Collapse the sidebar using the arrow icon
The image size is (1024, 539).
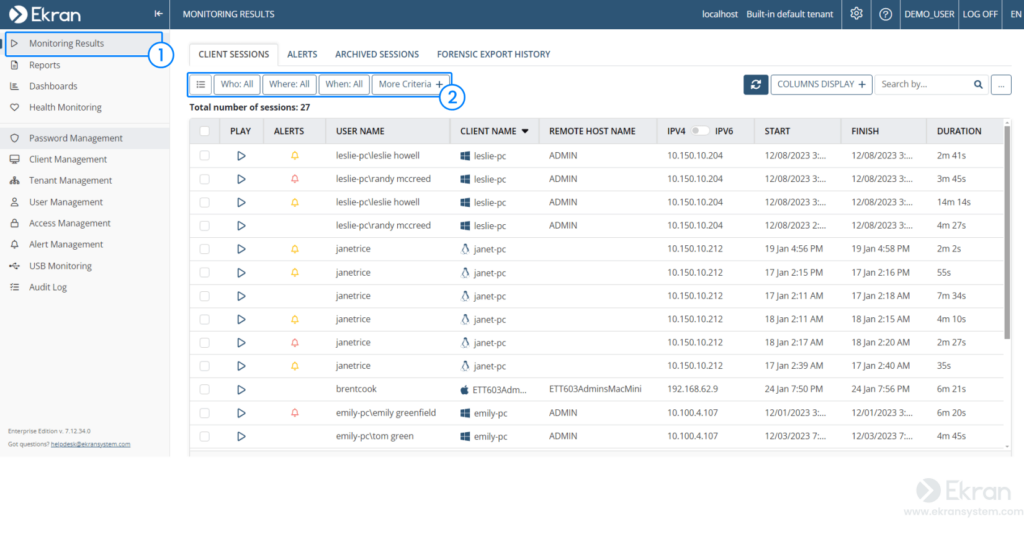[x=158, y=14]
